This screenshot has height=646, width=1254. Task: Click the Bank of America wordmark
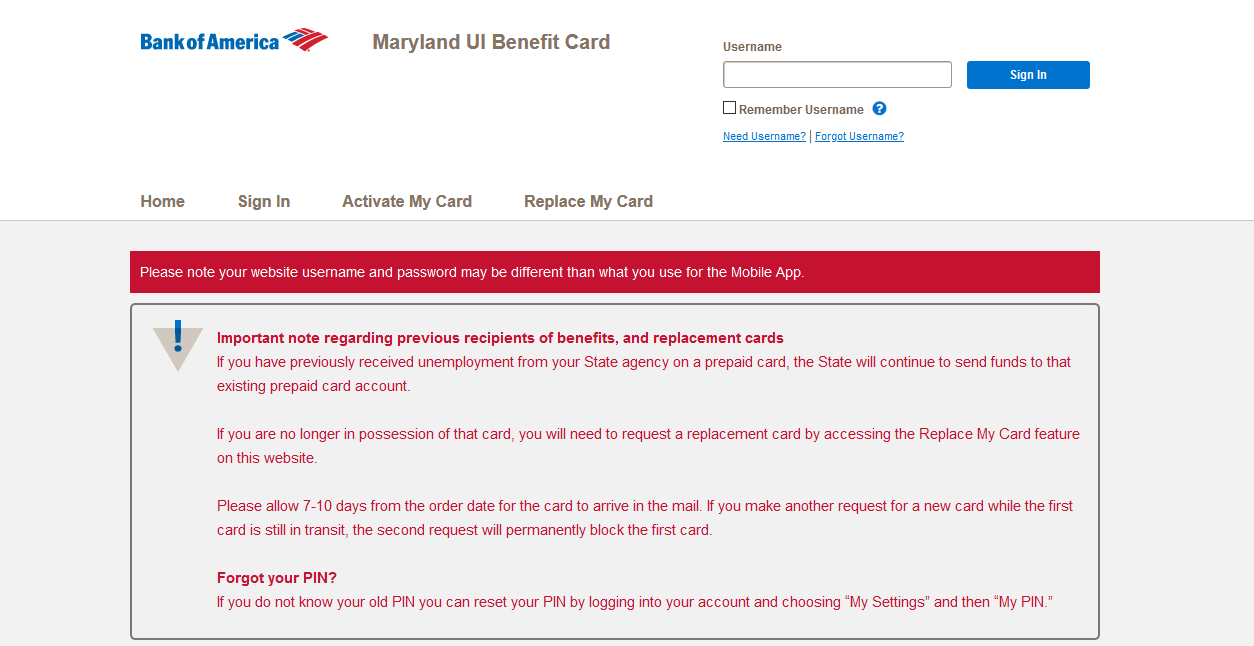[210, 42]
